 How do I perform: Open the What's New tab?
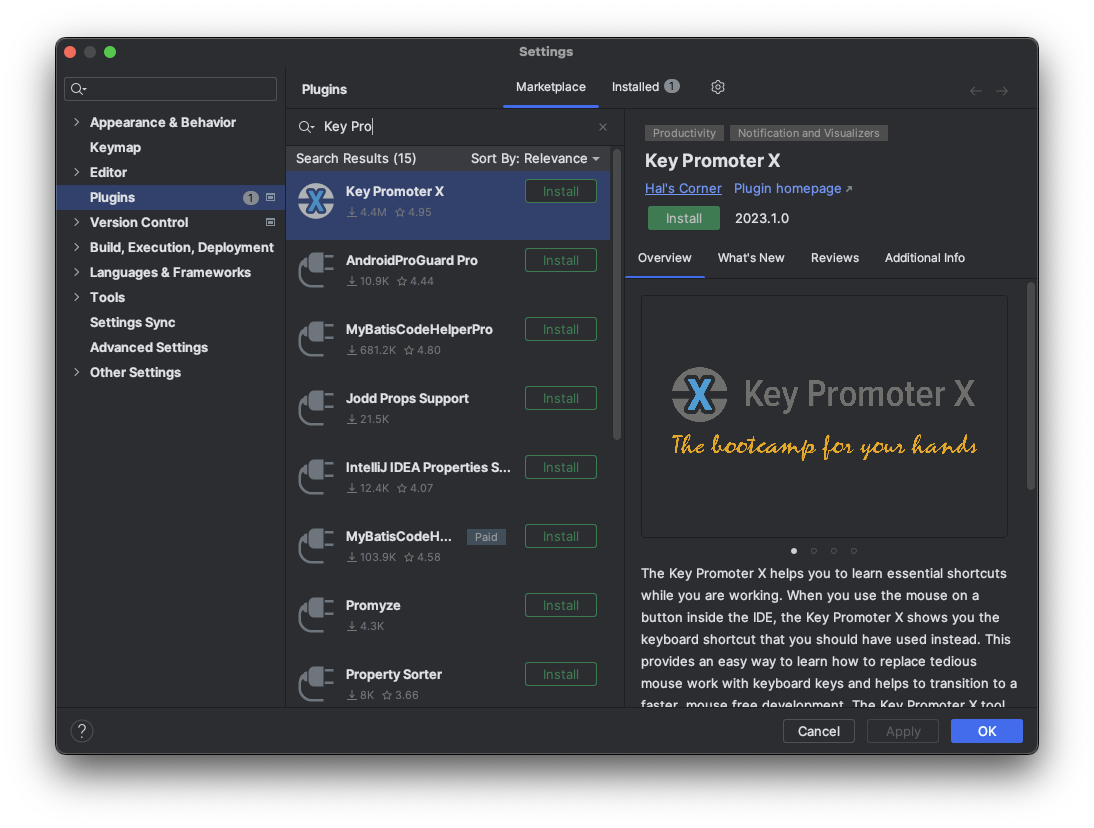[751, 258]
